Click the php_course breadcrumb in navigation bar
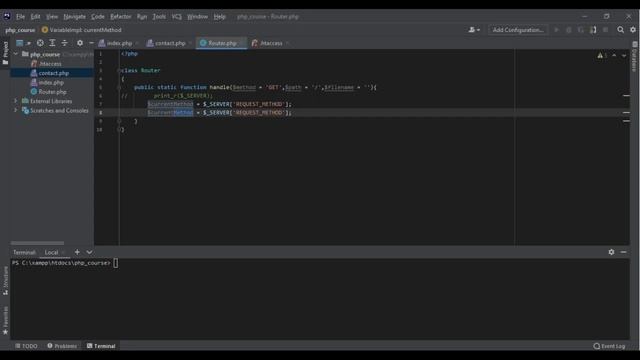The width and height of the screenshot is (640, 360). point(20,30)
